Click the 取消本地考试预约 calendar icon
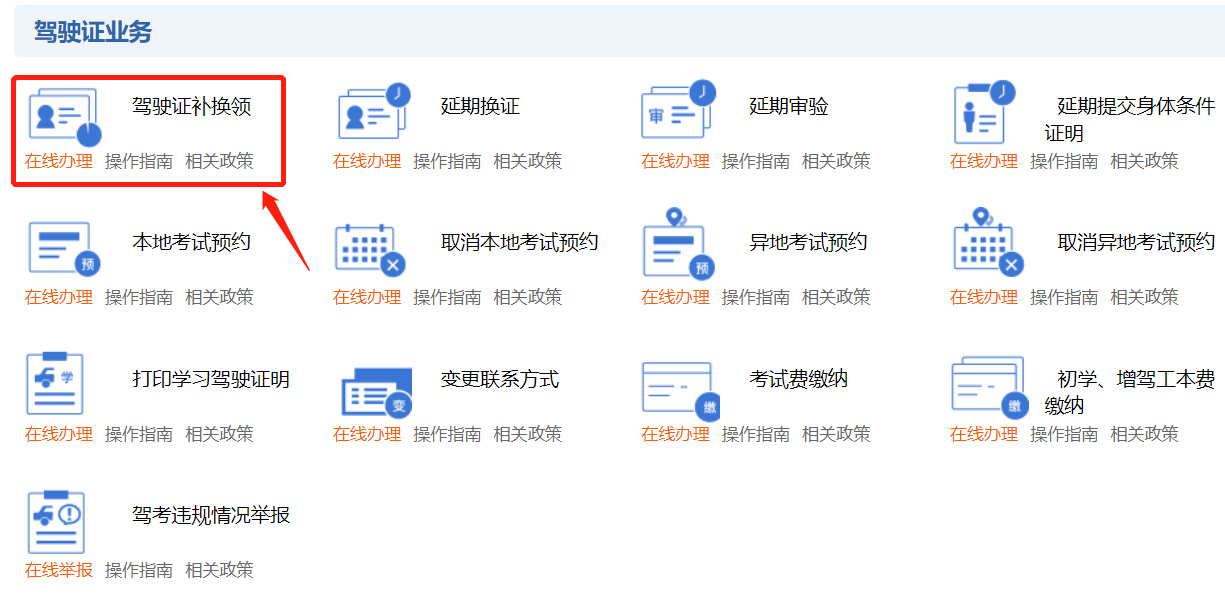 (371, 248)
